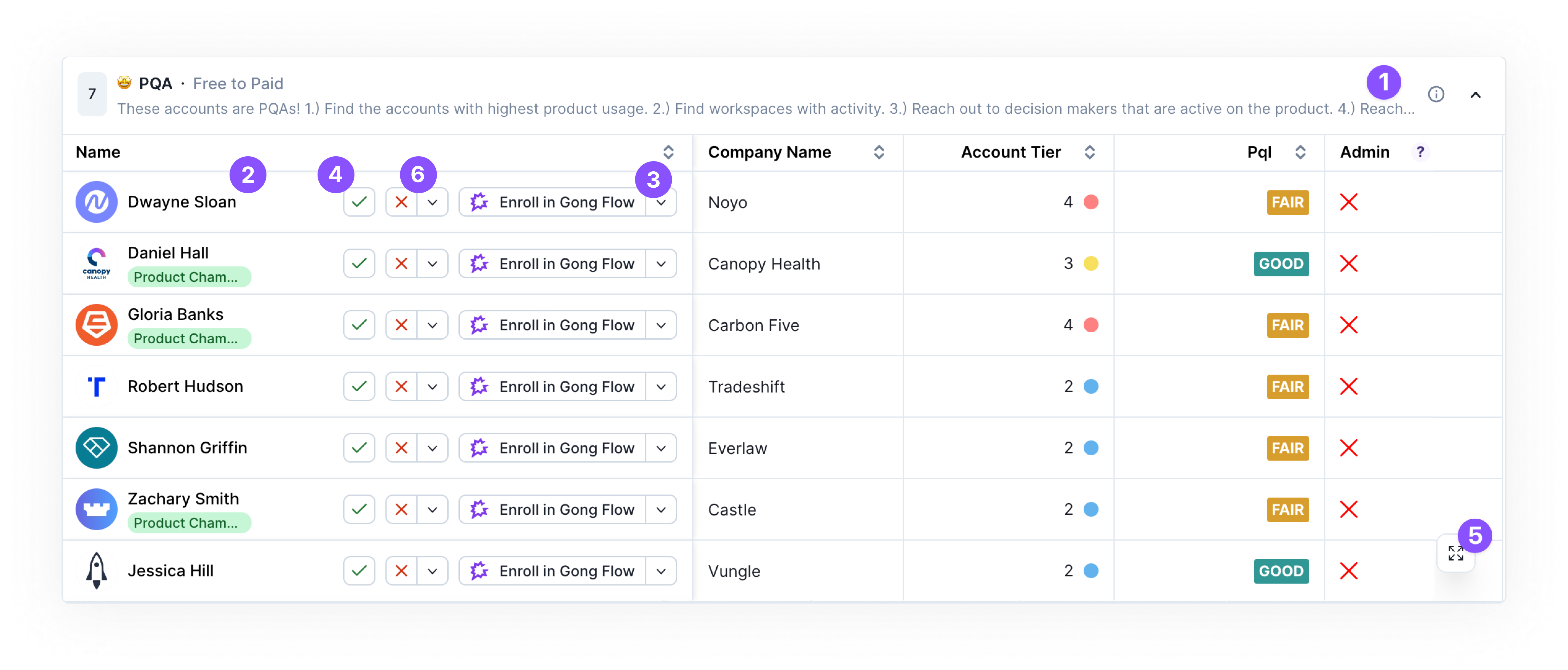Click Noyo company logo avatar
The width and height of the screenshot is (1568, 670).
[x=96, y=202]
